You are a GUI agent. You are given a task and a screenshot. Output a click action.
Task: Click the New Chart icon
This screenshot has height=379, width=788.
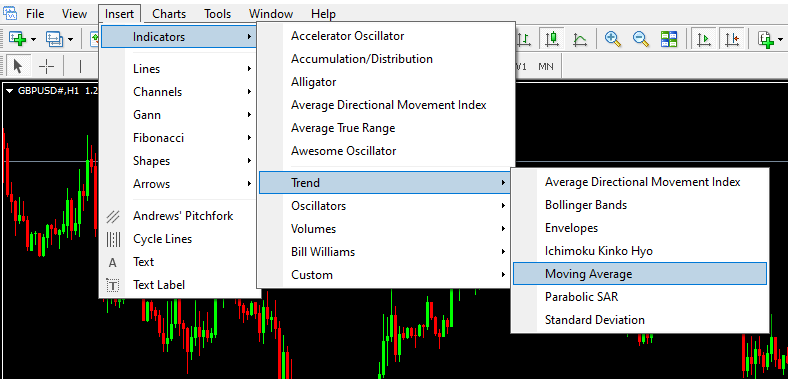[18, 38]
